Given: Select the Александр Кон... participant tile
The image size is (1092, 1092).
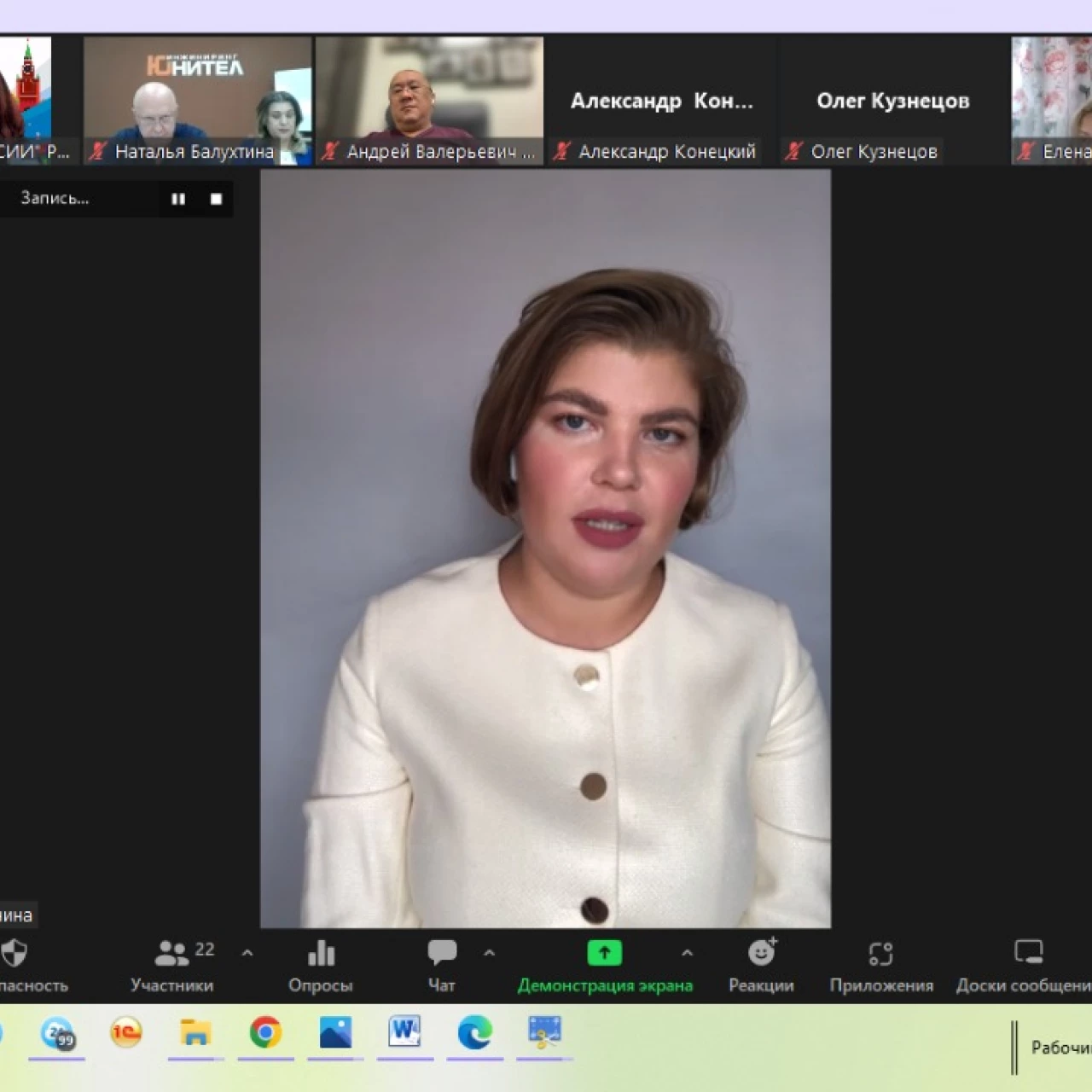Looking at the screenshot, I should pyautogui.click(x=662, y=100).
